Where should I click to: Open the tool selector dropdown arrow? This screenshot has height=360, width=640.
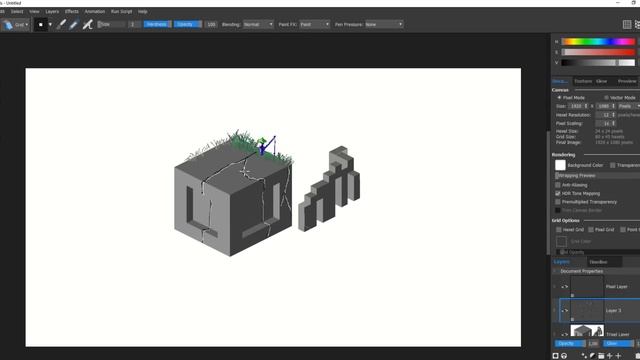pyautogui.click(x=27, y=24)
